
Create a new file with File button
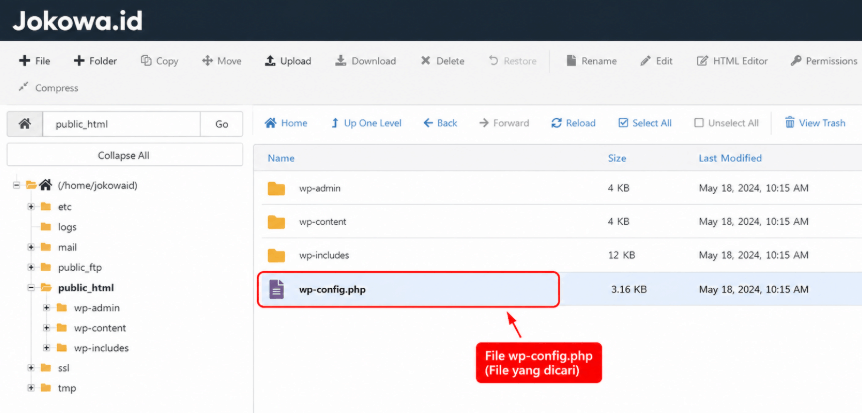pos(35,61)
